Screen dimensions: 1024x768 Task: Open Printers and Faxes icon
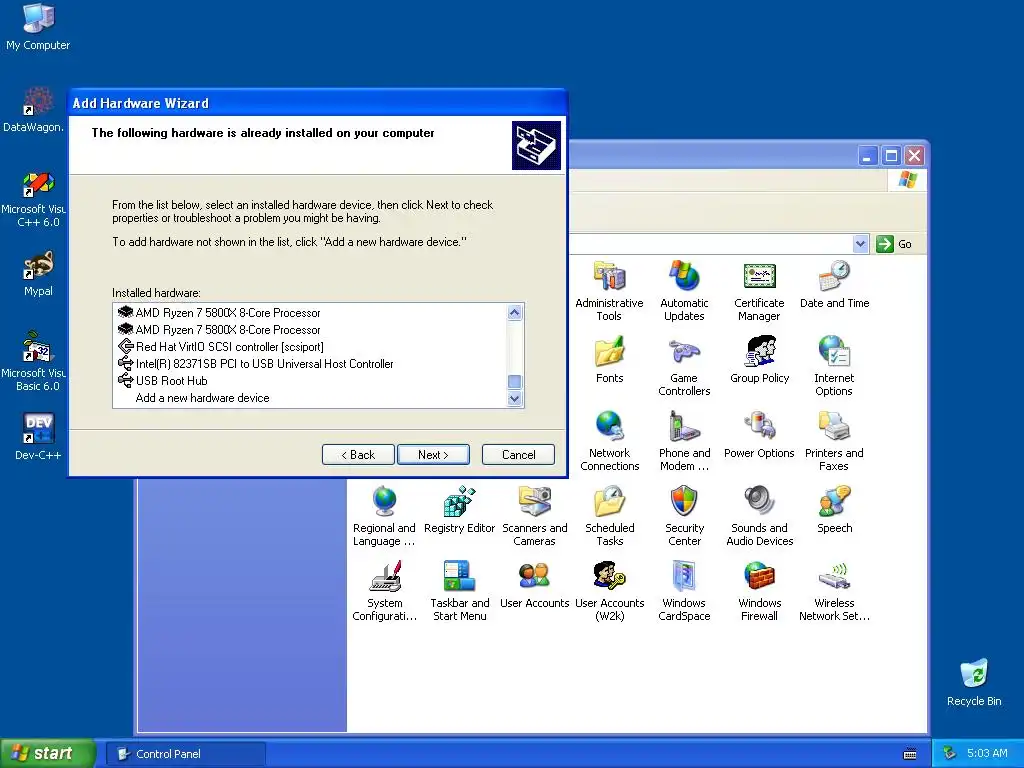click(834, 441)
